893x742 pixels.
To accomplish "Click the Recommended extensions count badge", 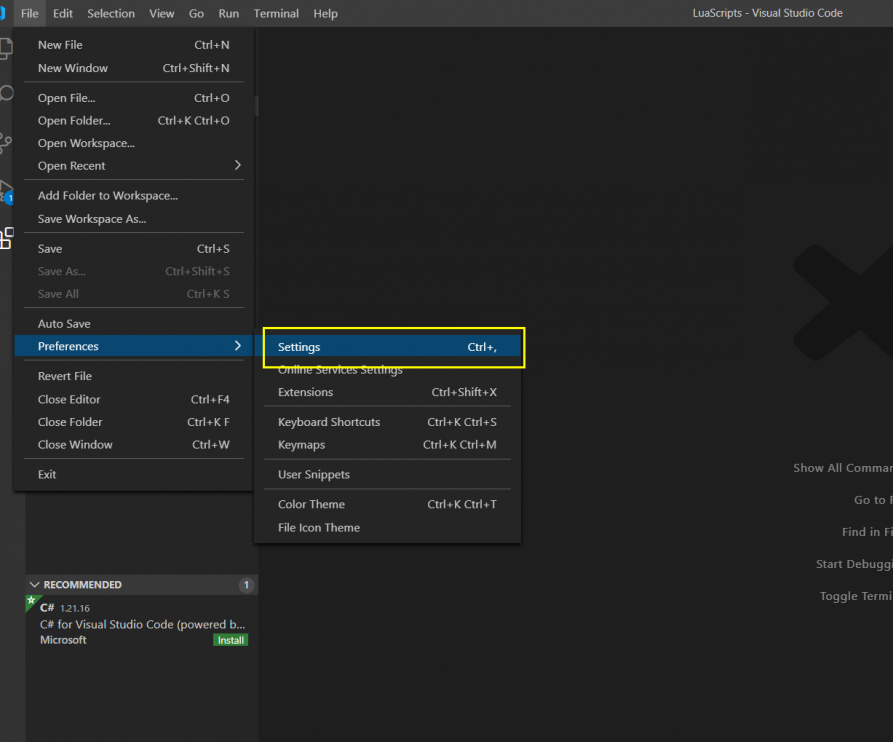I will click(x=246, y=585).
